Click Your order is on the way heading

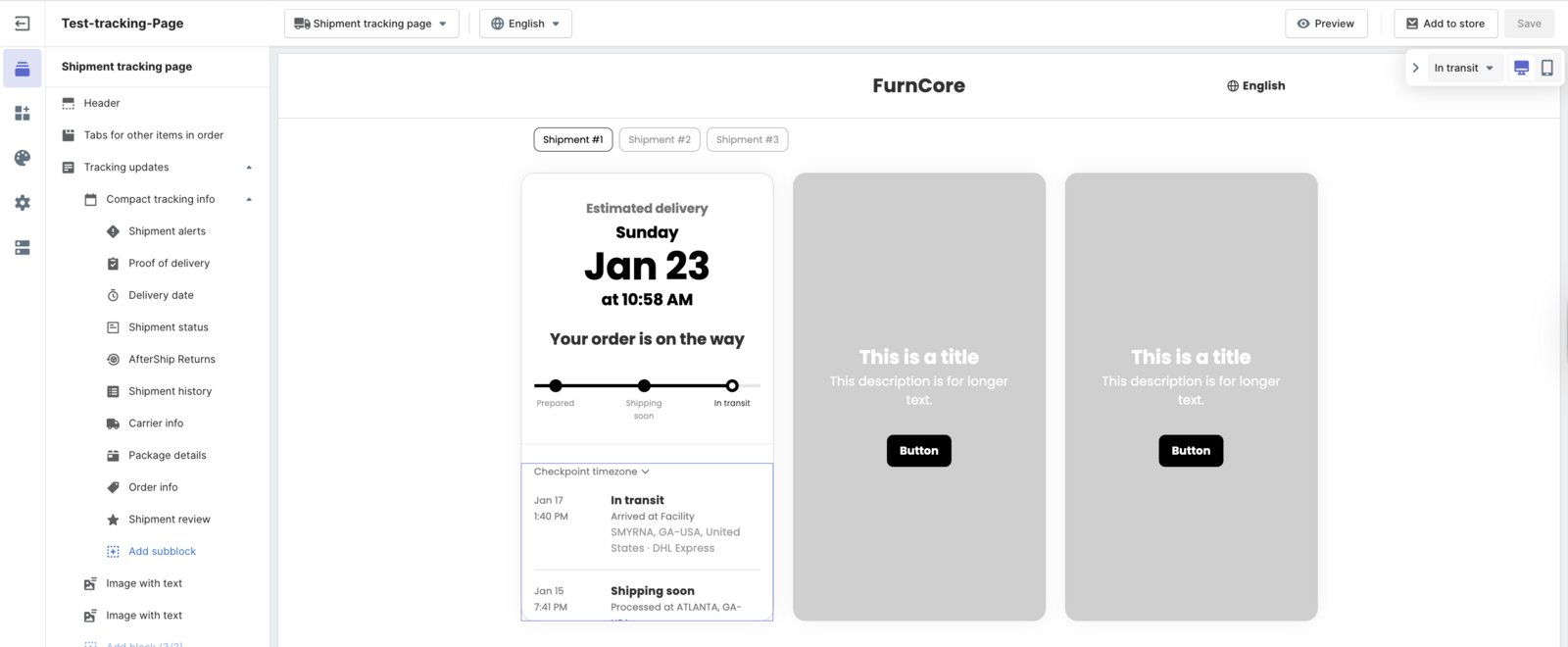click(647, 339)
